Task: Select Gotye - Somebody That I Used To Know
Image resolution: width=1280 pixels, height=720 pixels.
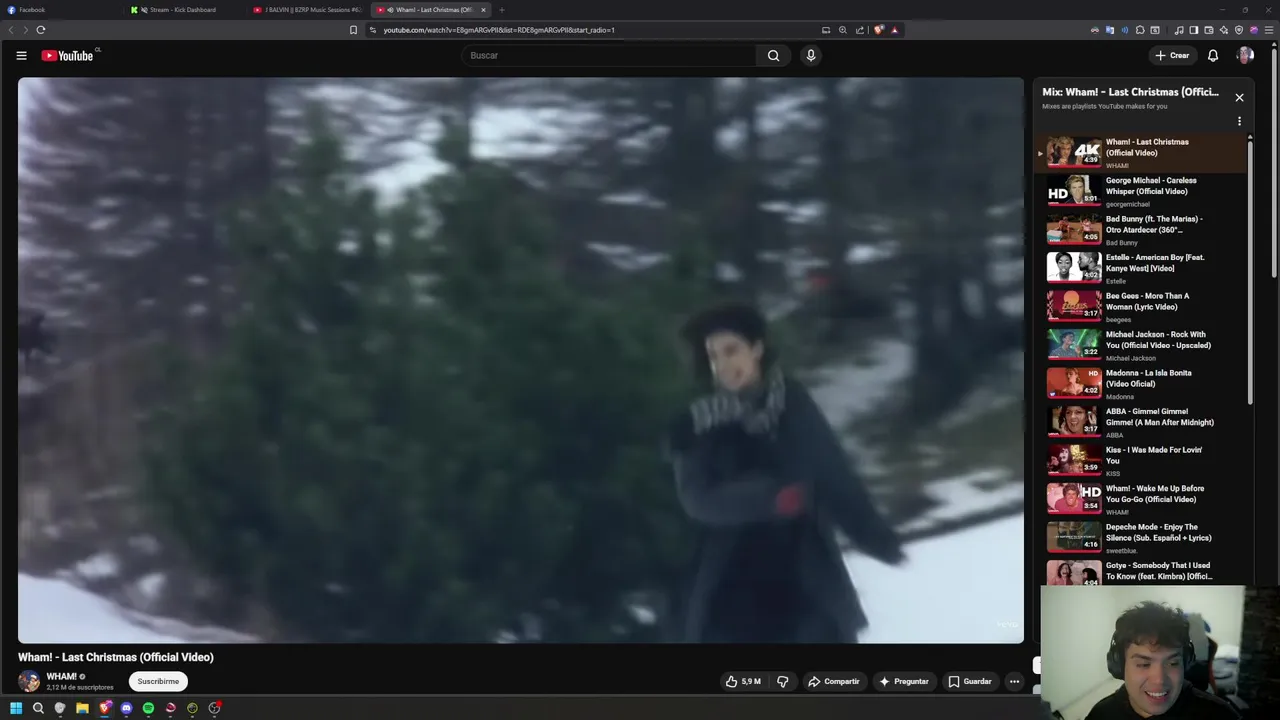Action: 1142,572
